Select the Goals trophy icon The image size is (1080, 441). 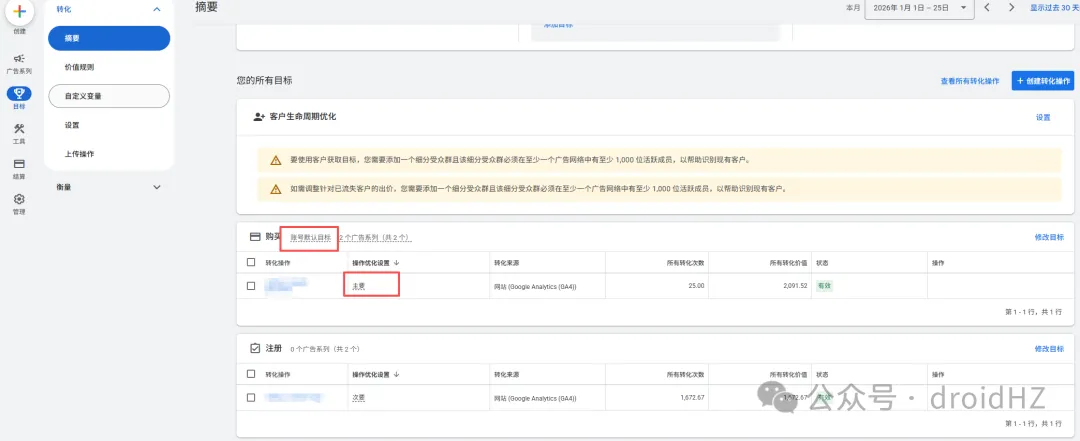tap(19, 94)
